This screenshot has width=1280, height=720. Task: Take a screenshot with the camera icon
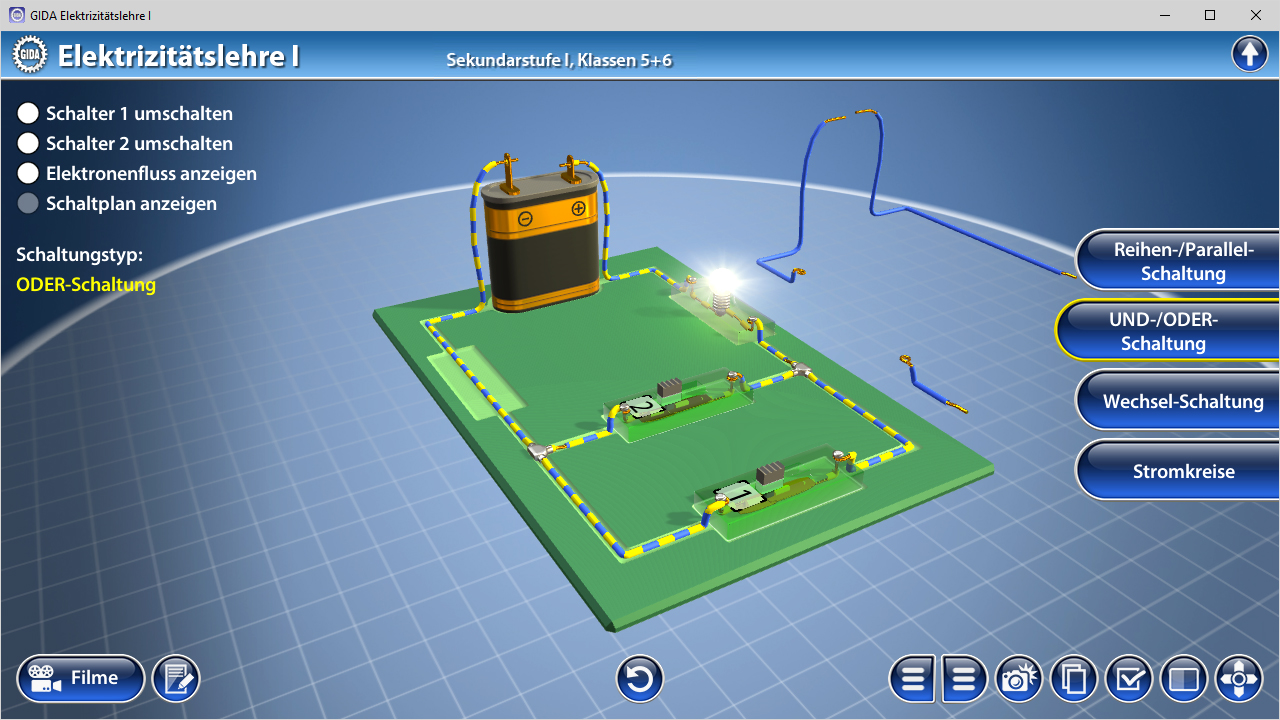(1018, 679)
